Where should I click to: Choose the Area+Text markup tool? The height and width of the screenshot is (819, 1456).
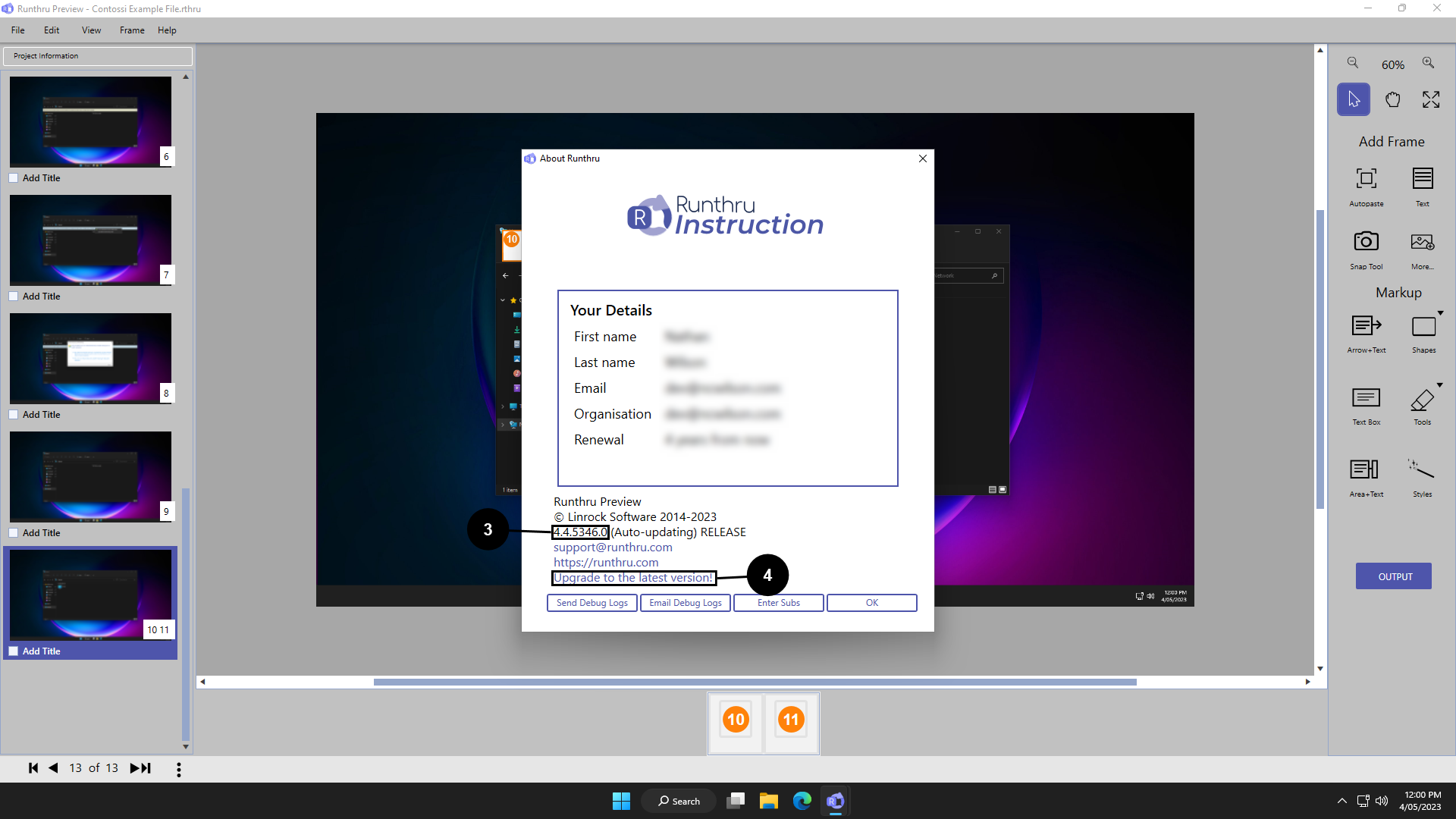(x=1366, y=469)
